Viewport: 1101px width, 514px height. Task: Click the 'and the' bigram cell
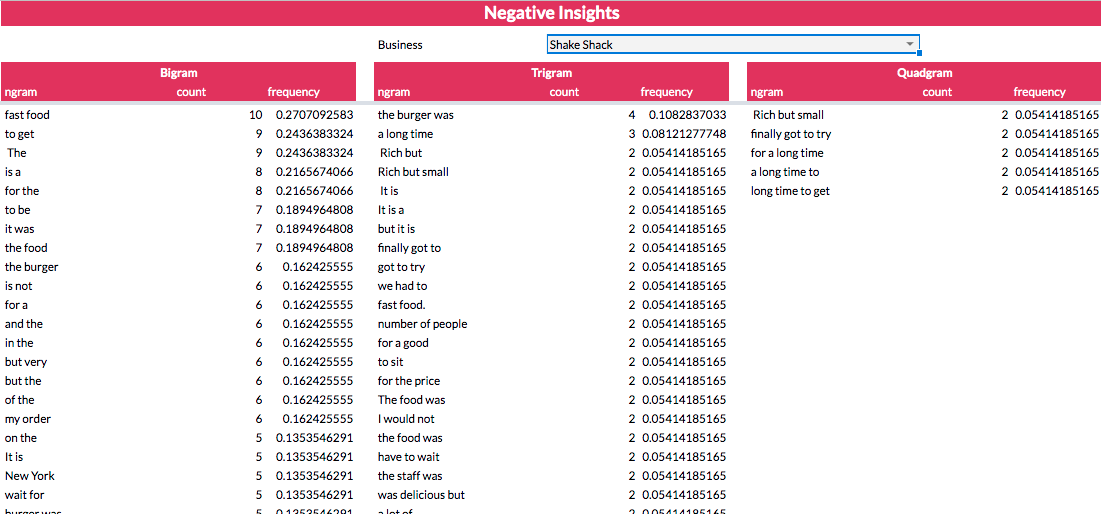click(24, 324)
